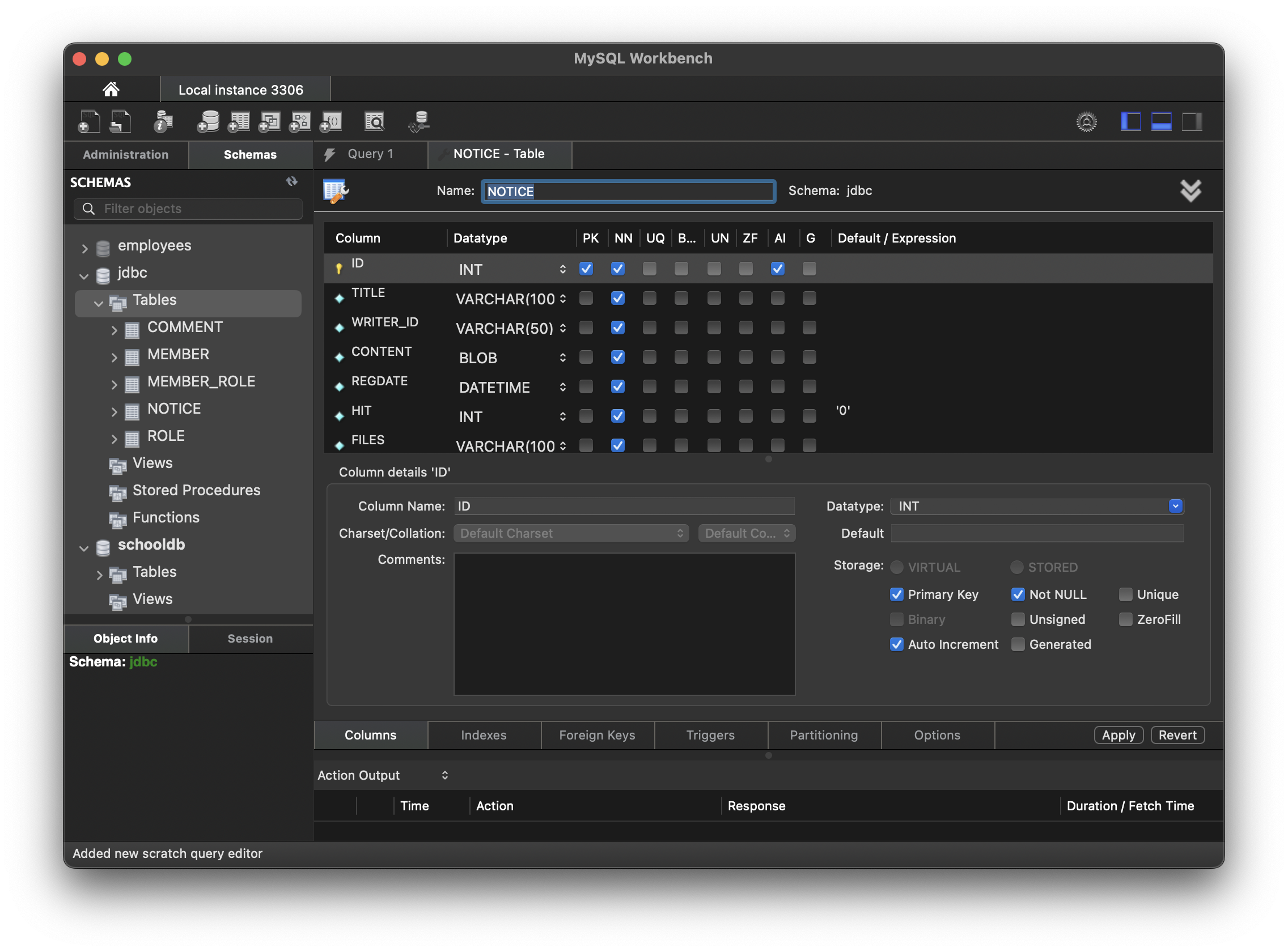Click the Apply button
The image size is (1288, 952).
click(x=1118, y=735)
